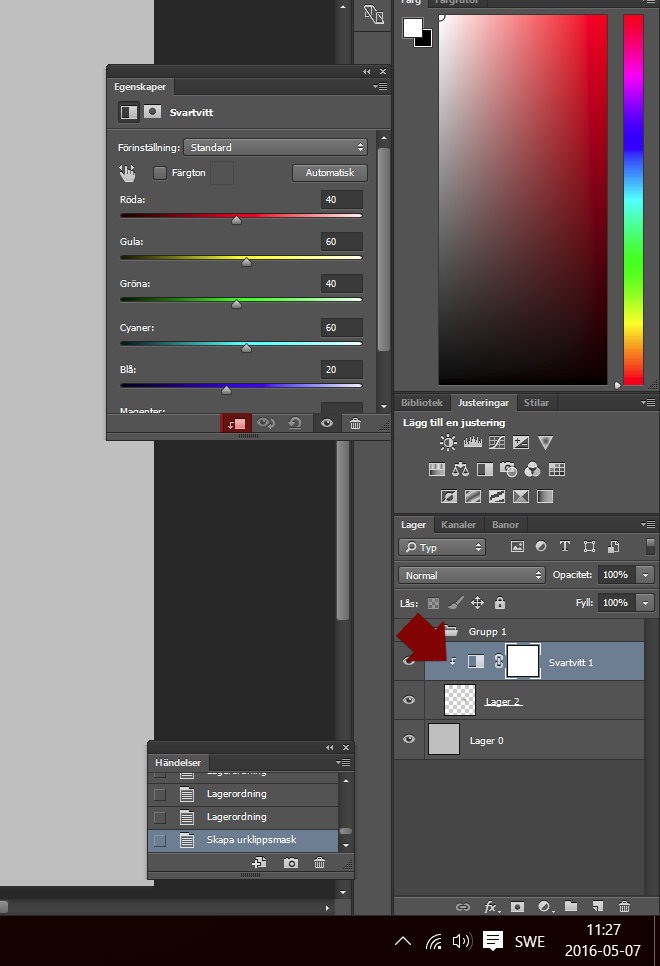Toggle the layer filter switch on/off
660x966 pixels.
click(650, 546)
